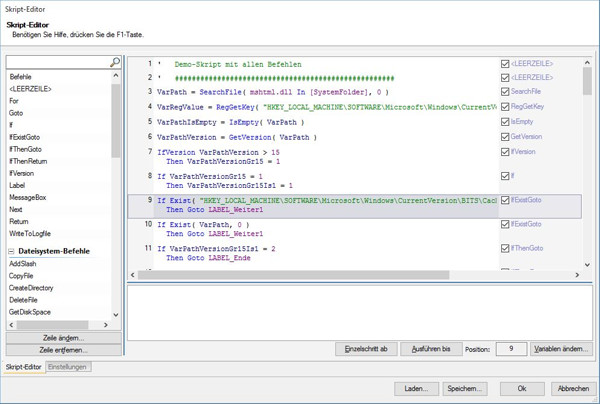This screenshot has width=600, height=404.
Task: Disable the IfVersion line checkbox
Action: [x=505, y=152]
